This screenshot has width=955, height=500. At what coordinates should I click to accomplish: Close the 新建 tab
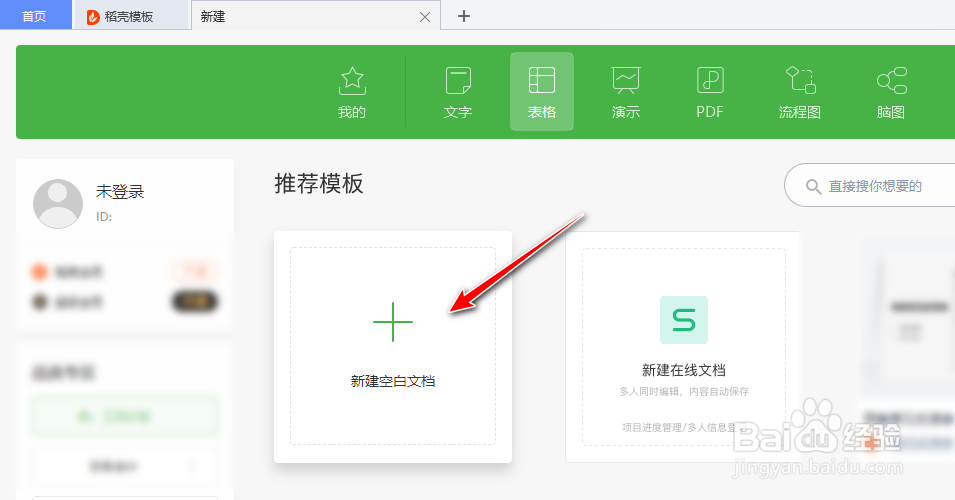(425, 17)
